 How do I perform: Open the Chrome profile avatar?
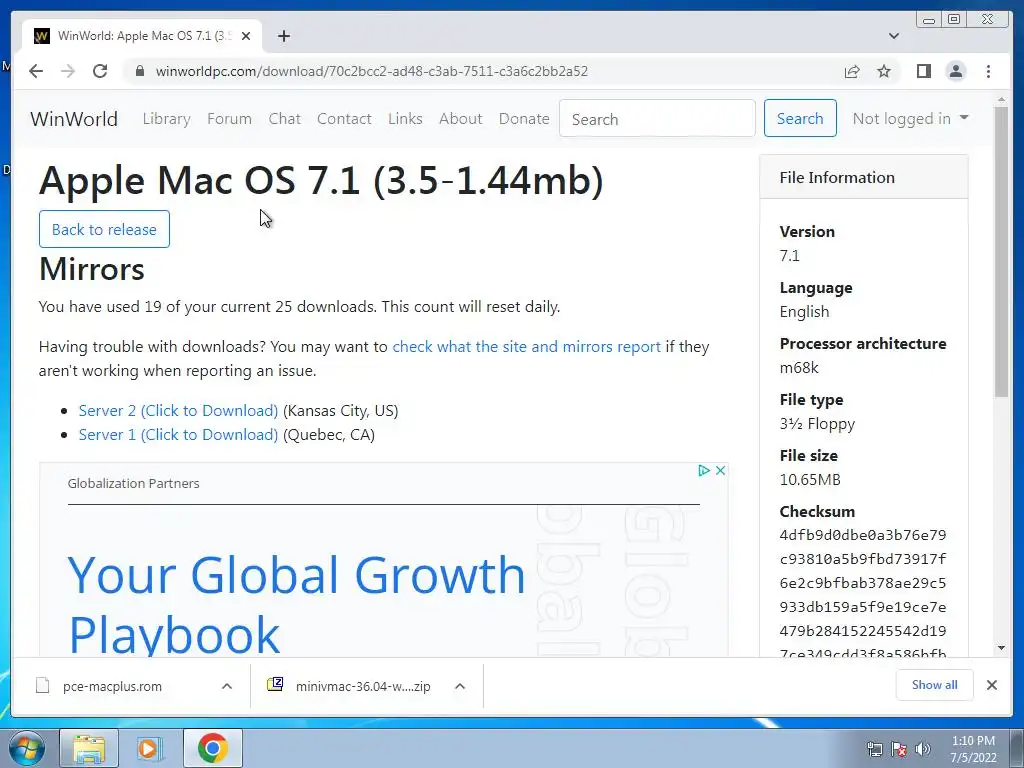pos(955,71)
